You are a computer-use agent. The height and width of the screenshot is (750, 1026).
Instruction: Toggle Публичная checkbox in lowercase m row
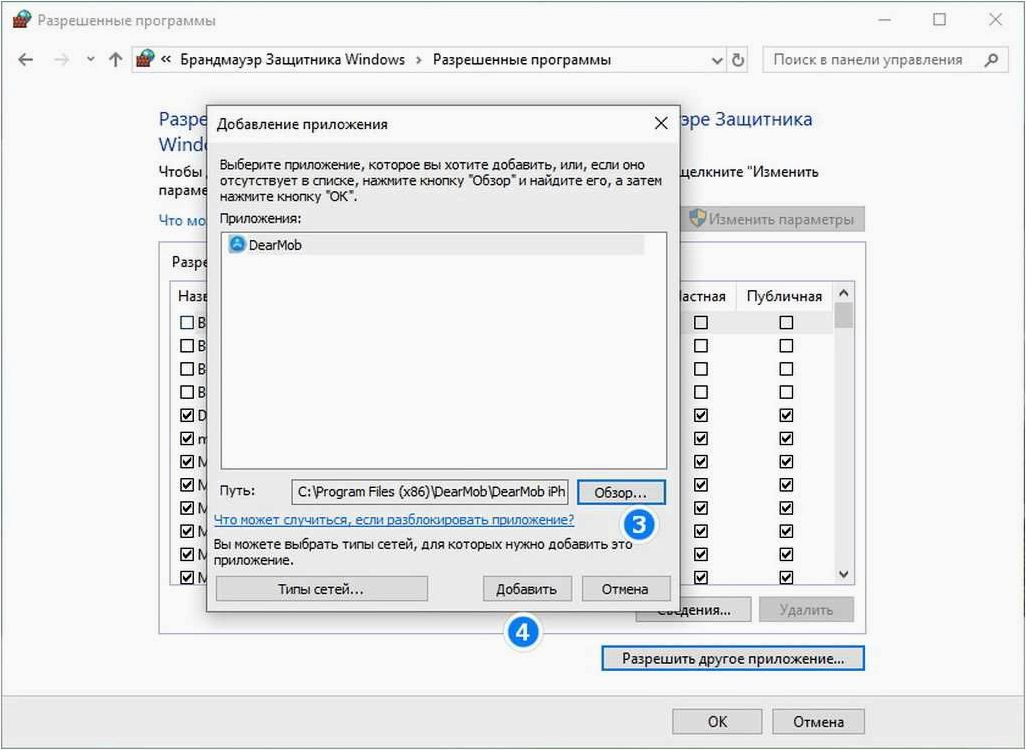786,438
